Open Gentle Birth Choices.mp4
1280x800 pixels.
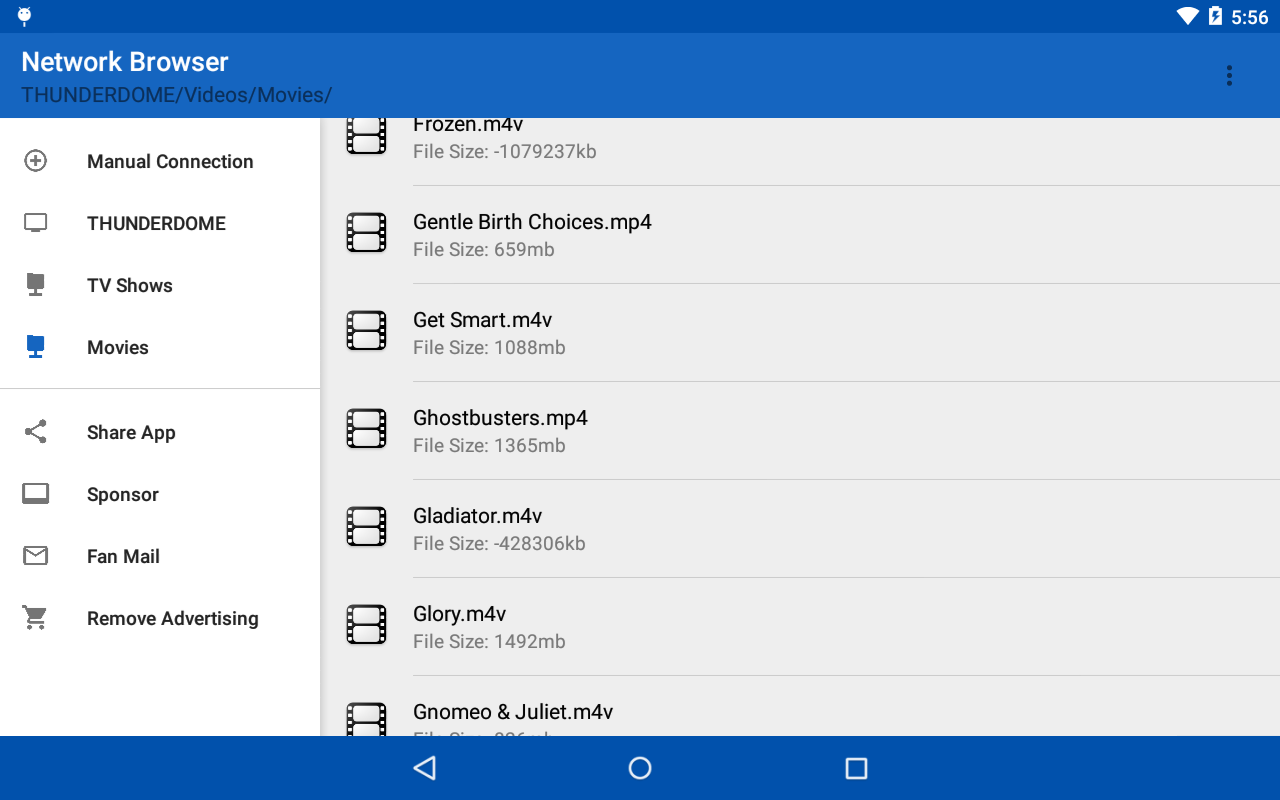pyautogui.click(x=800, y=235)
